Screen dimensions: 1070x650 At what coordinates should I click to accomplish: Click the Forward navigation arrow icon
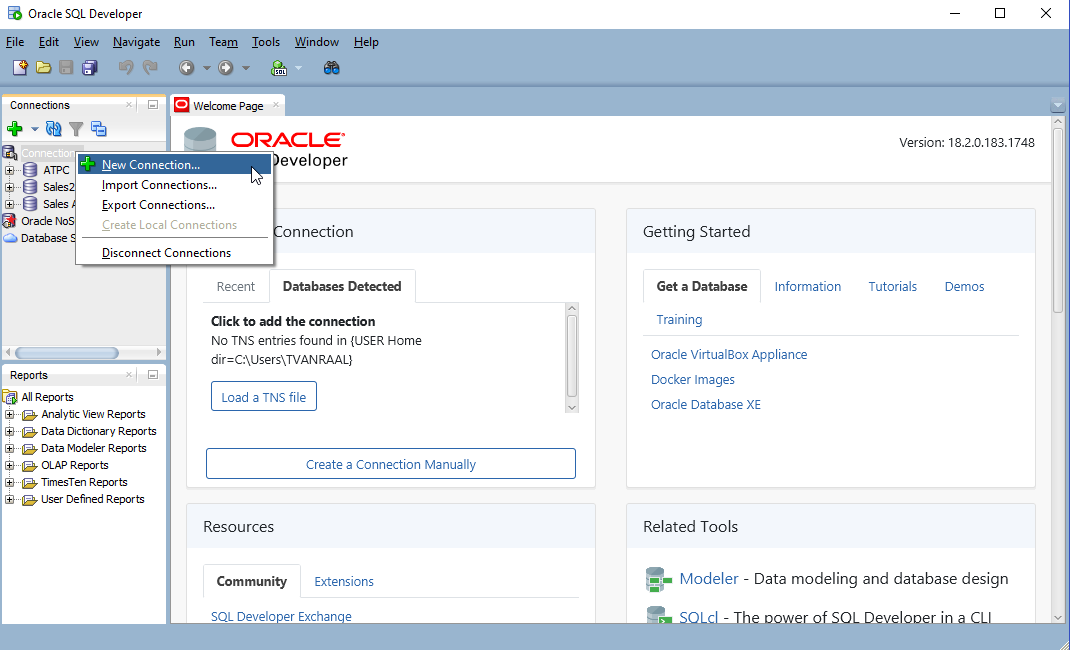(225, 68)
